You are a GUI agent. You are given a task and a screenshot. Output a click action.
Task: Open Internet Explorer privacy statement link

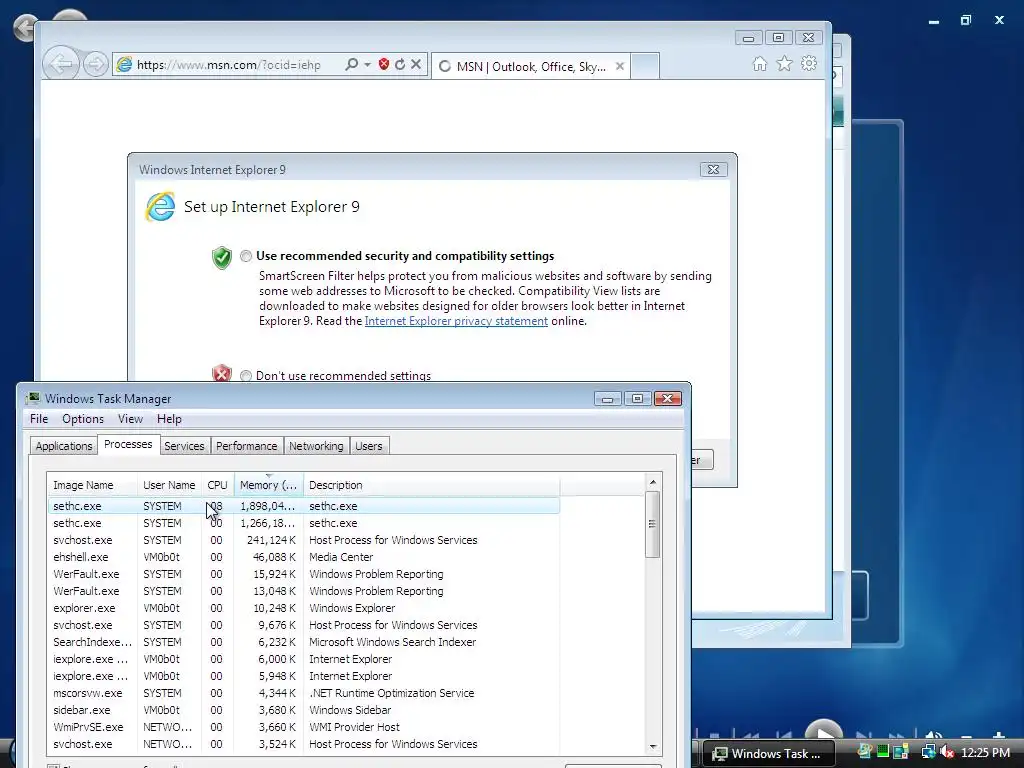(x=456, y=321)
